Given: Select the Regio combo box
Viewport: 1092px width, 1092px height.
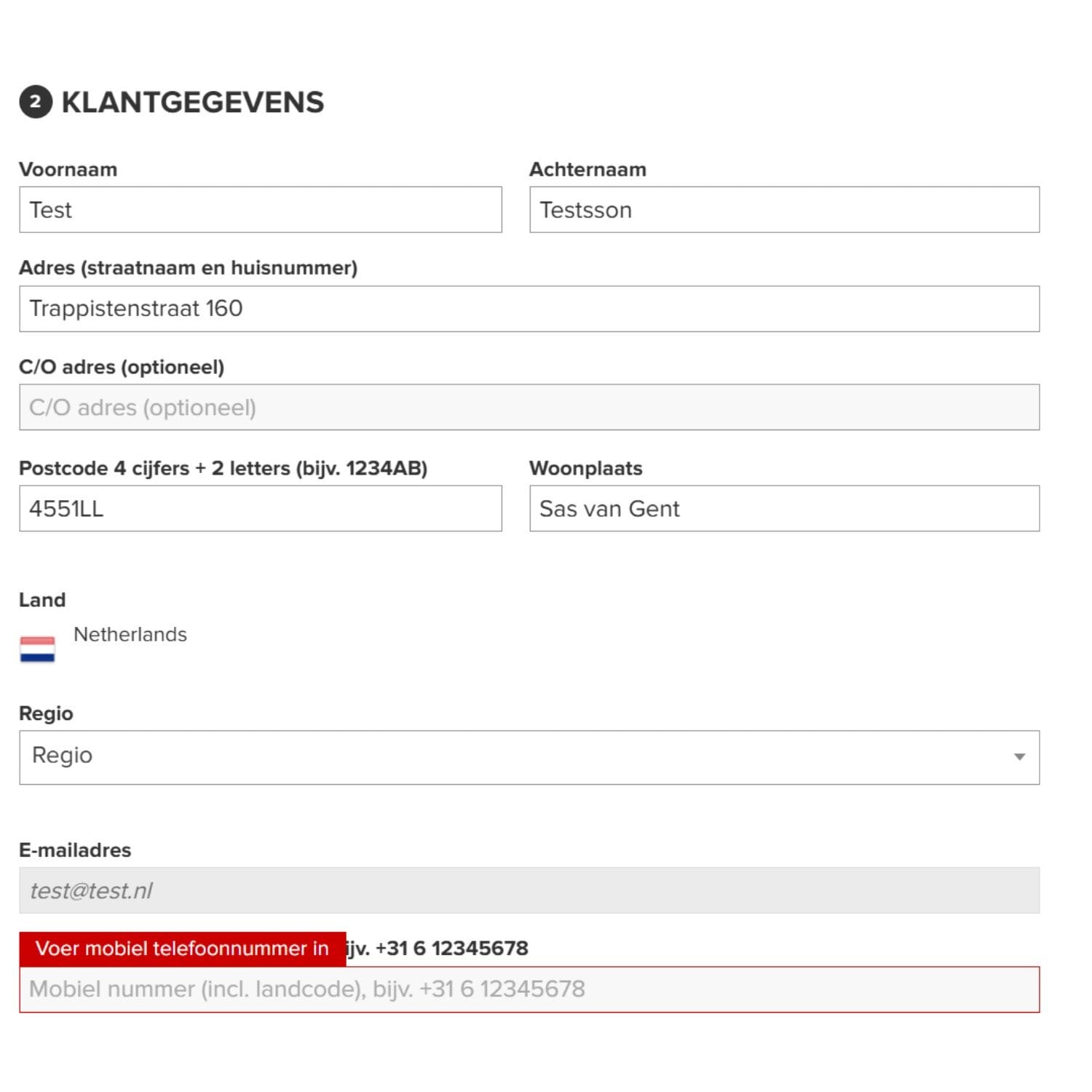Looking at the screenshot, I should [x=529, y=757].
